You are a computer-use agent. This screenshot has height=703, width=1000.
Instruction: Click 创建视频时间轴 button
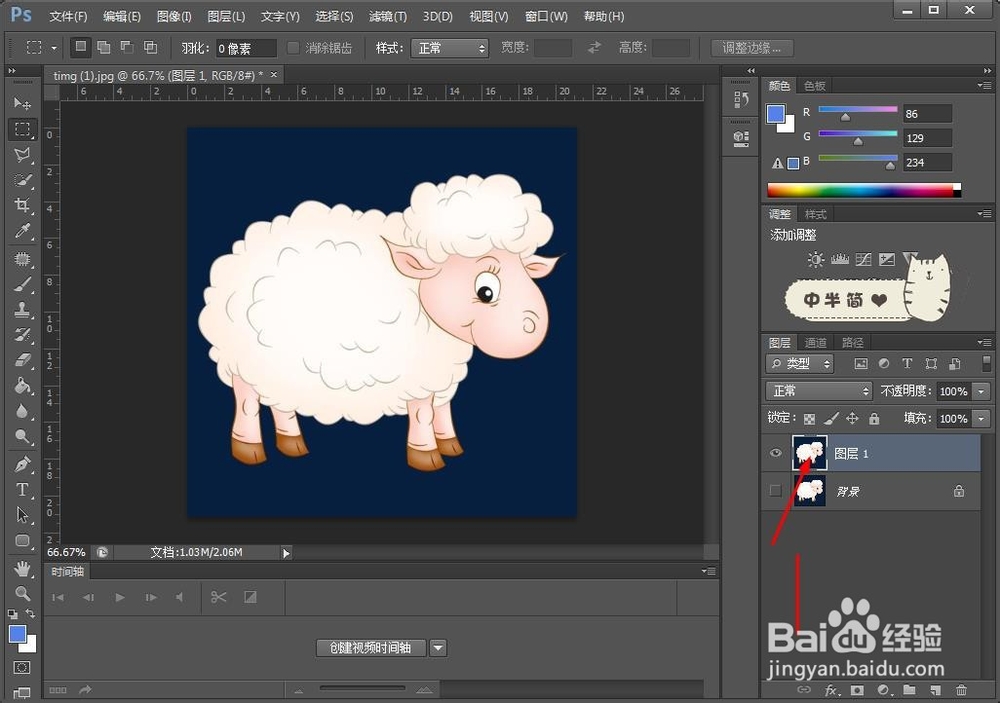[x=371, y=648]
